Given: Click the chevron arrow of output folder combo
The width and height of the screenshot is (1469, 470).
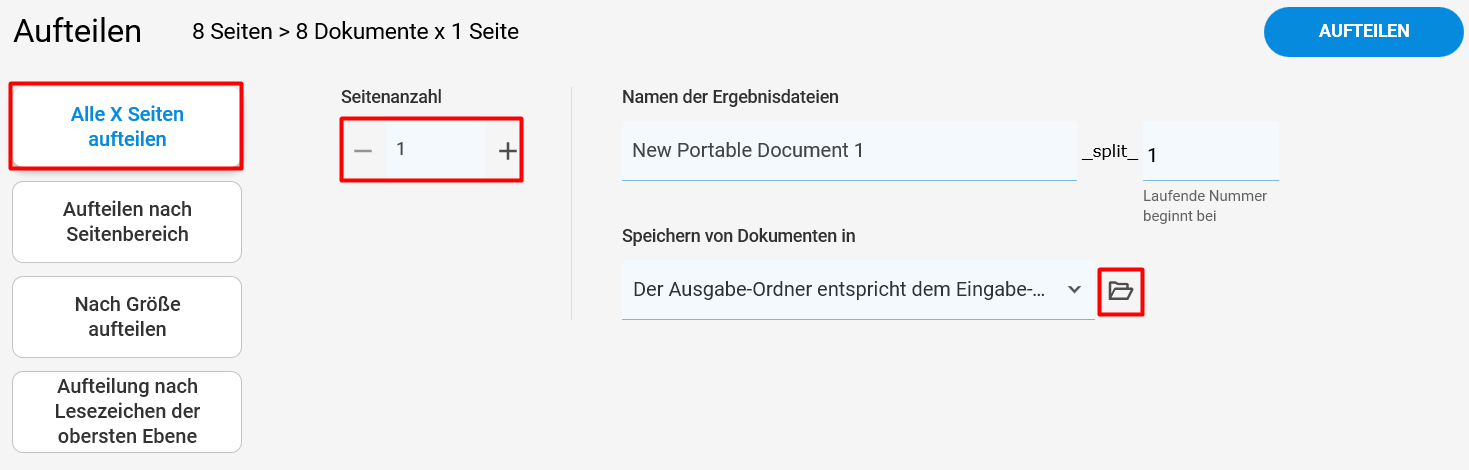Looking at the screenshot, I should [1074, 290].
